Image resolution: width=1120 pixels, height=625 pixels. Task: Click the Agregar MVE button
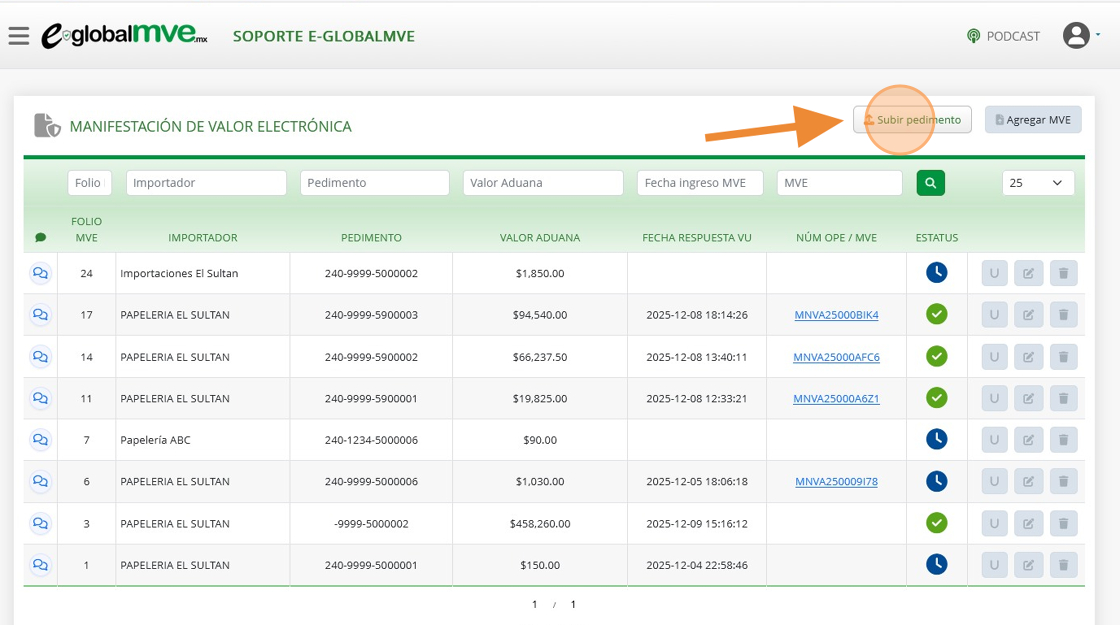point(1033,119)
